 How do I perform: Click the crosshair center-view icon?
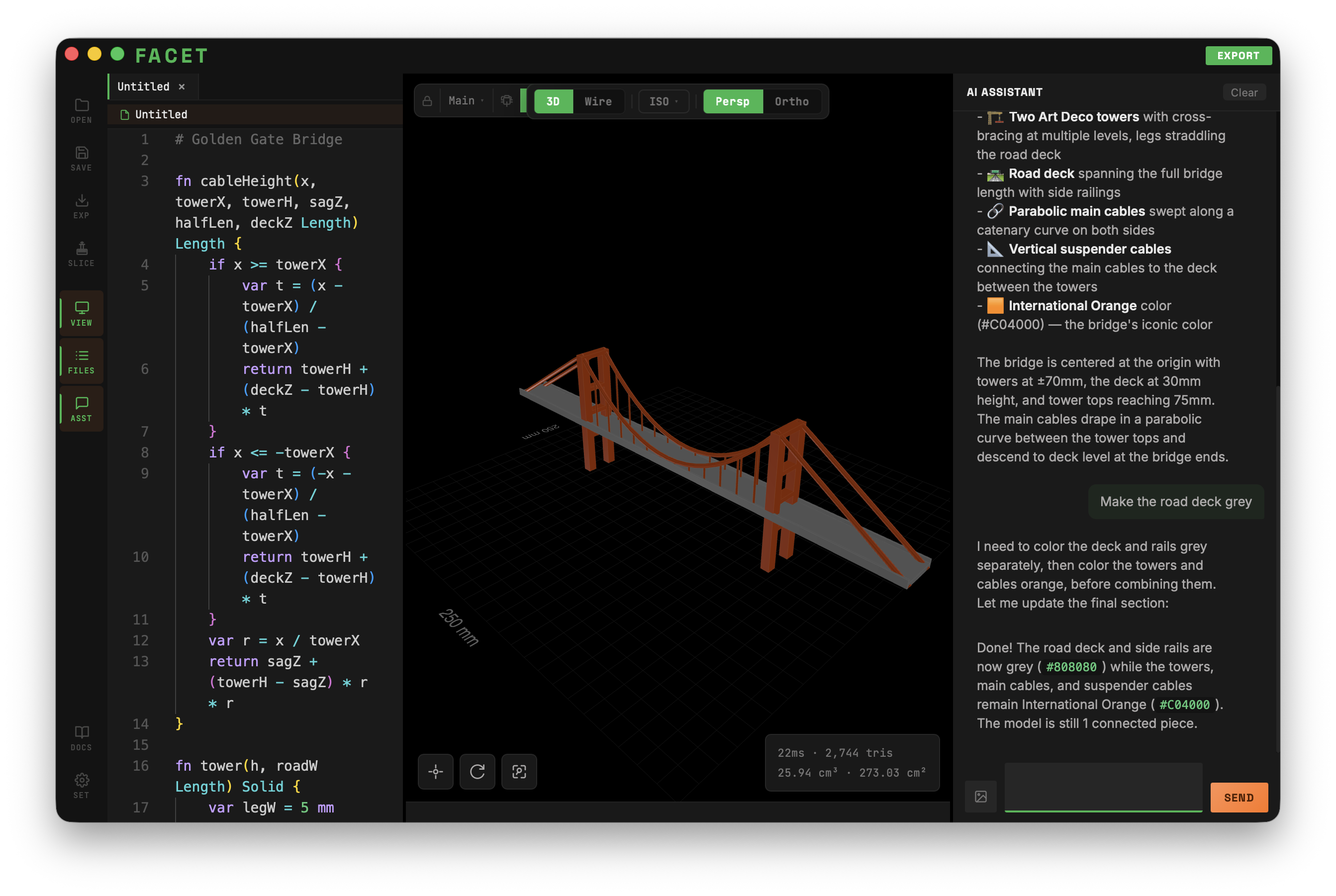click(x=436, y=772)
